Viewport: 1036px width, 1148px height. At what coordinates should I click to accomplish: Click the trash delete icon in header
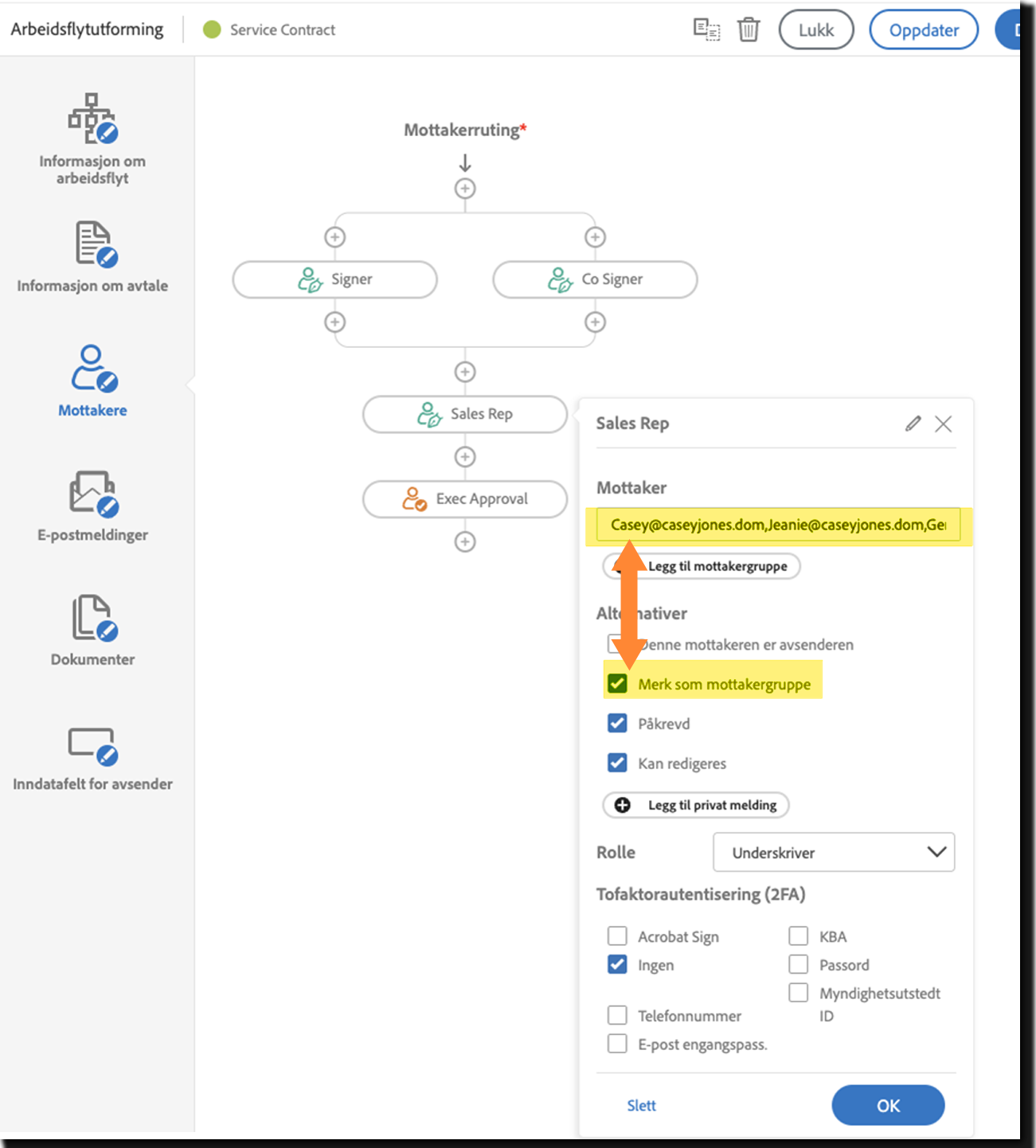point(749,29)
